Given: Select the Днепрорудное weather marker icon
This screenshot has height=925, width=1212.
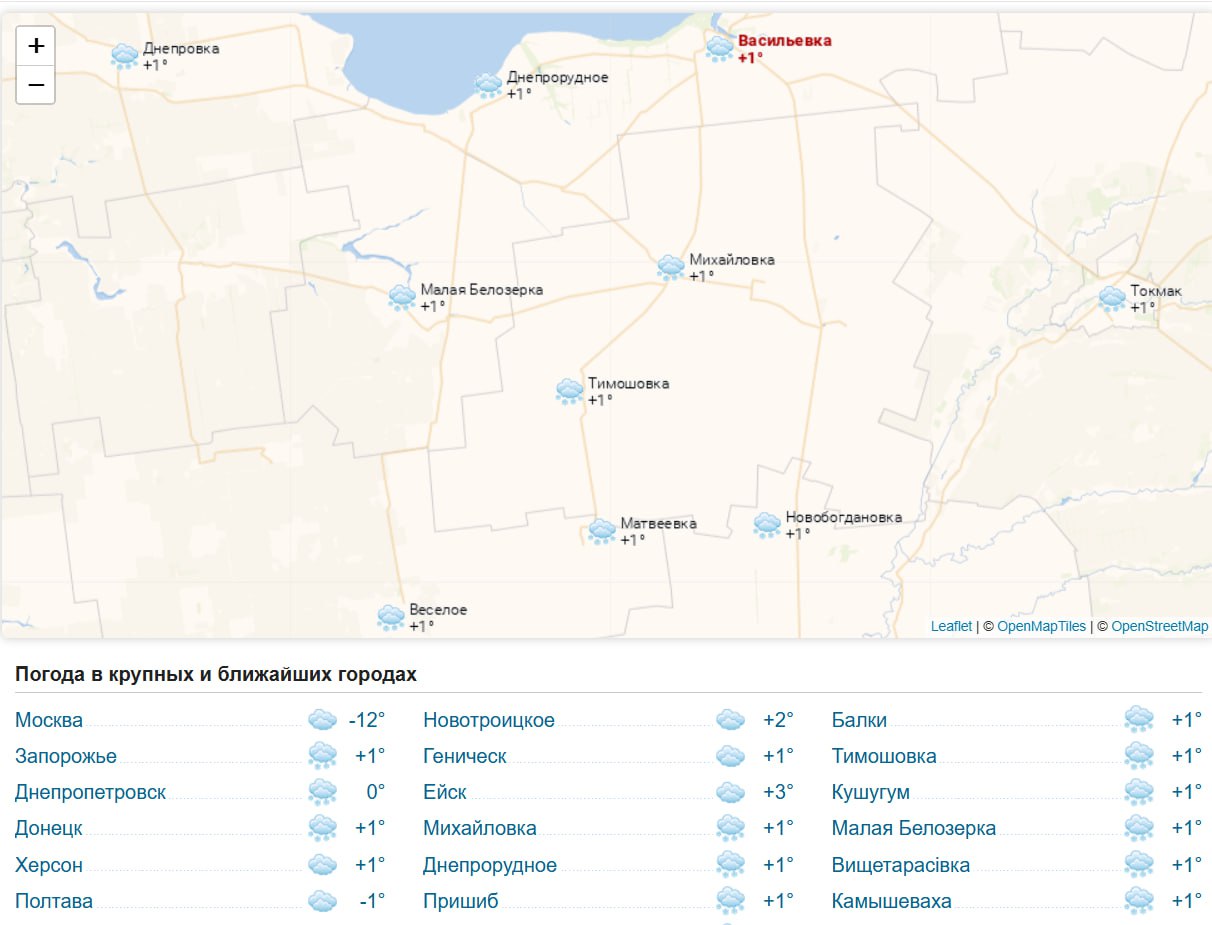Looking at the screenshot, I should click(488, 85).
